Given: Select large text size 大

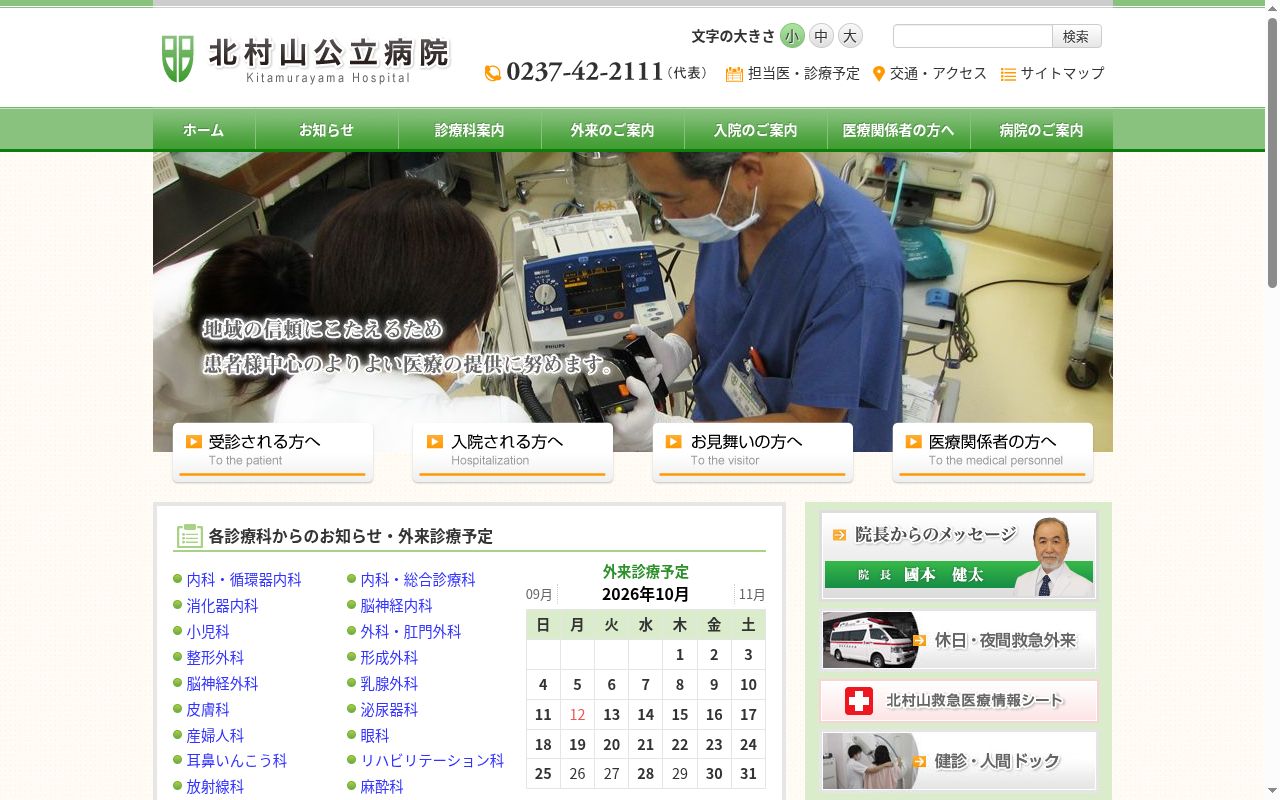Looking at the screenshot, I should (x=850, y=36).
